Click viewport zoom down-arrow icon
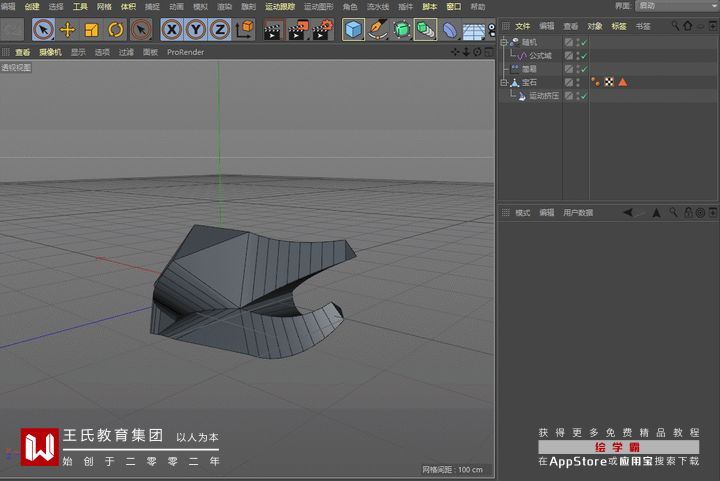This screenshot has width=720, height=481. pyautogui.click(x=466, y=52)
